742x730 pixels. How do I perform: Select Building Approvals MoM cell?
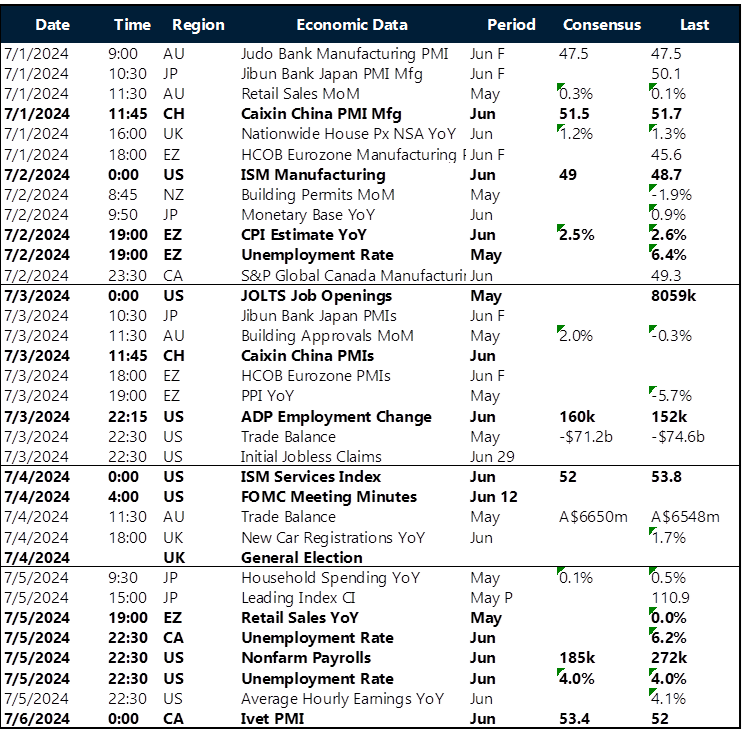(327, 336)
